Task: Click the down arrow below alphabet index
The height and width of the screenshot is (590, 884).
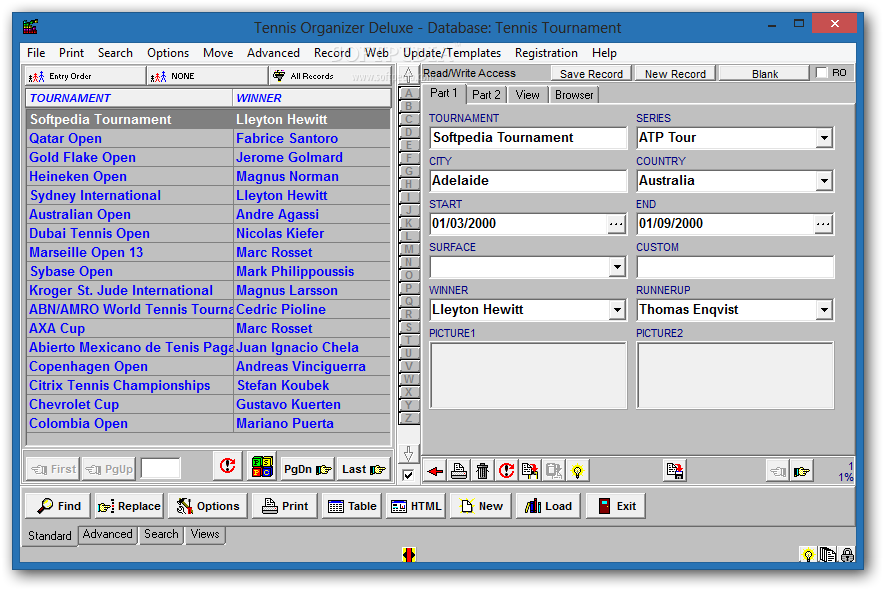Action: tap(409, 454)
